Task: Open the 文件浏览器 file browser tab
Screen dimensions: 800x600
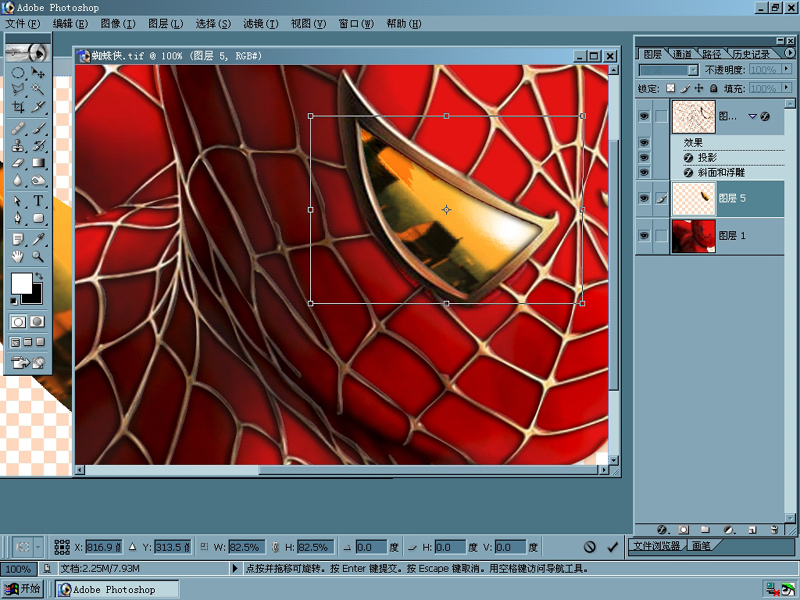Action: point(657,545)
